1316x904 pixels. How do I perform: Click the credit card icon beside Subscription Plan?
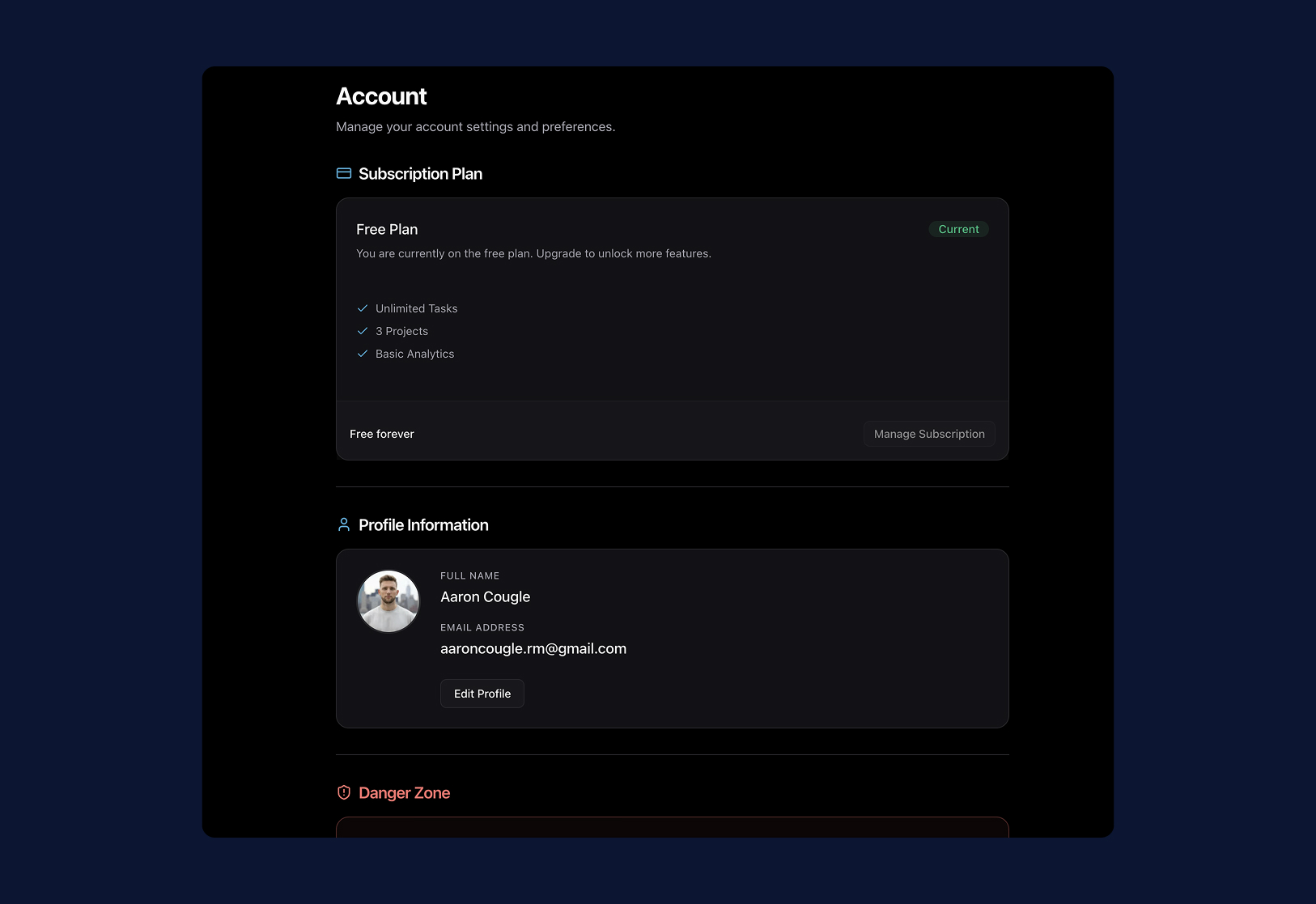coord(344,173)
